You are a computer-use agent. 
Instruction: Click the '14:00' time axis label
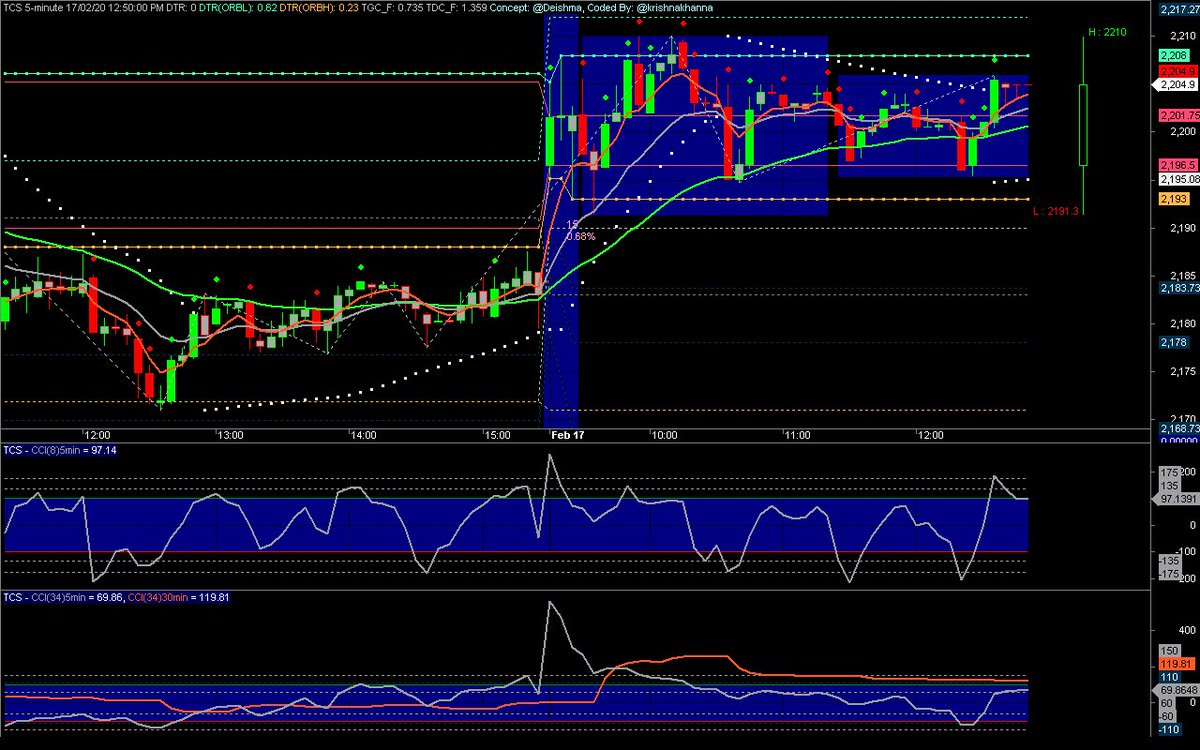coord(363,436)
